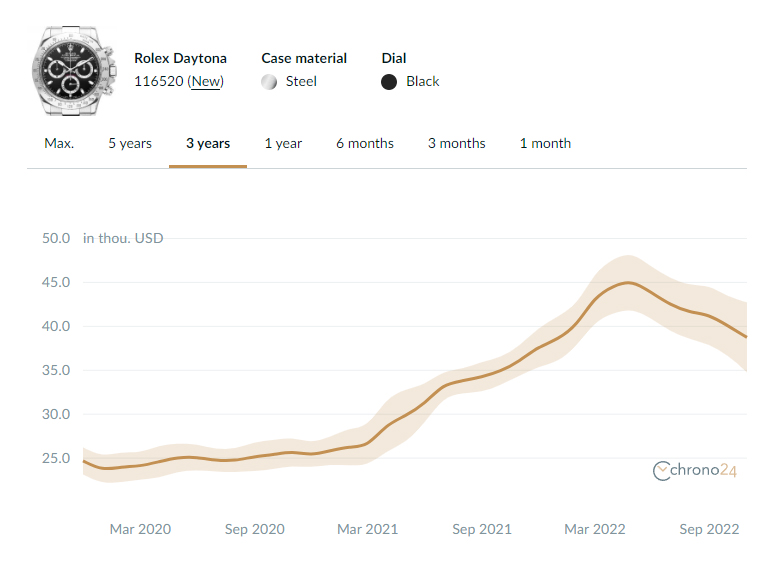
Task: Choose the 3 months tab
Action: 457,143
